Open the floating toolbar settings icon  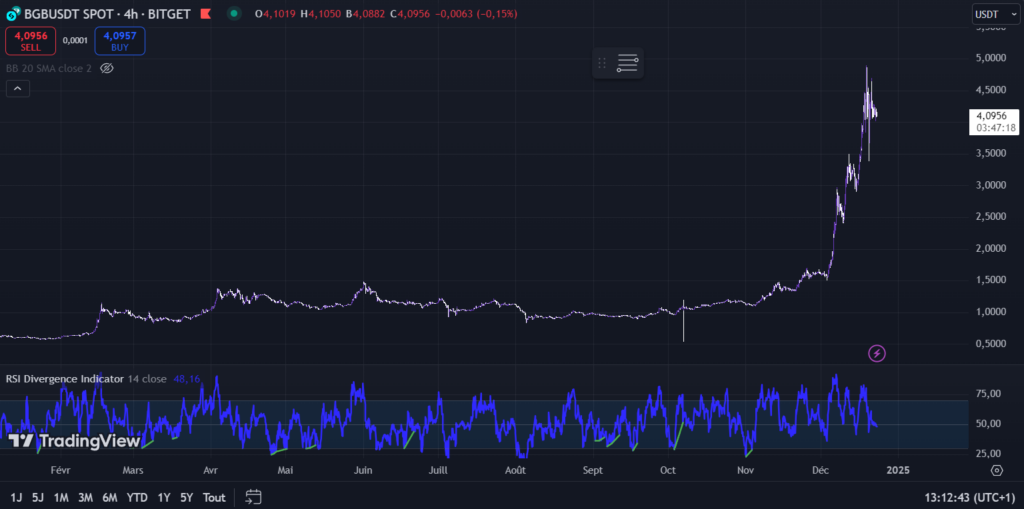(627, 63)
